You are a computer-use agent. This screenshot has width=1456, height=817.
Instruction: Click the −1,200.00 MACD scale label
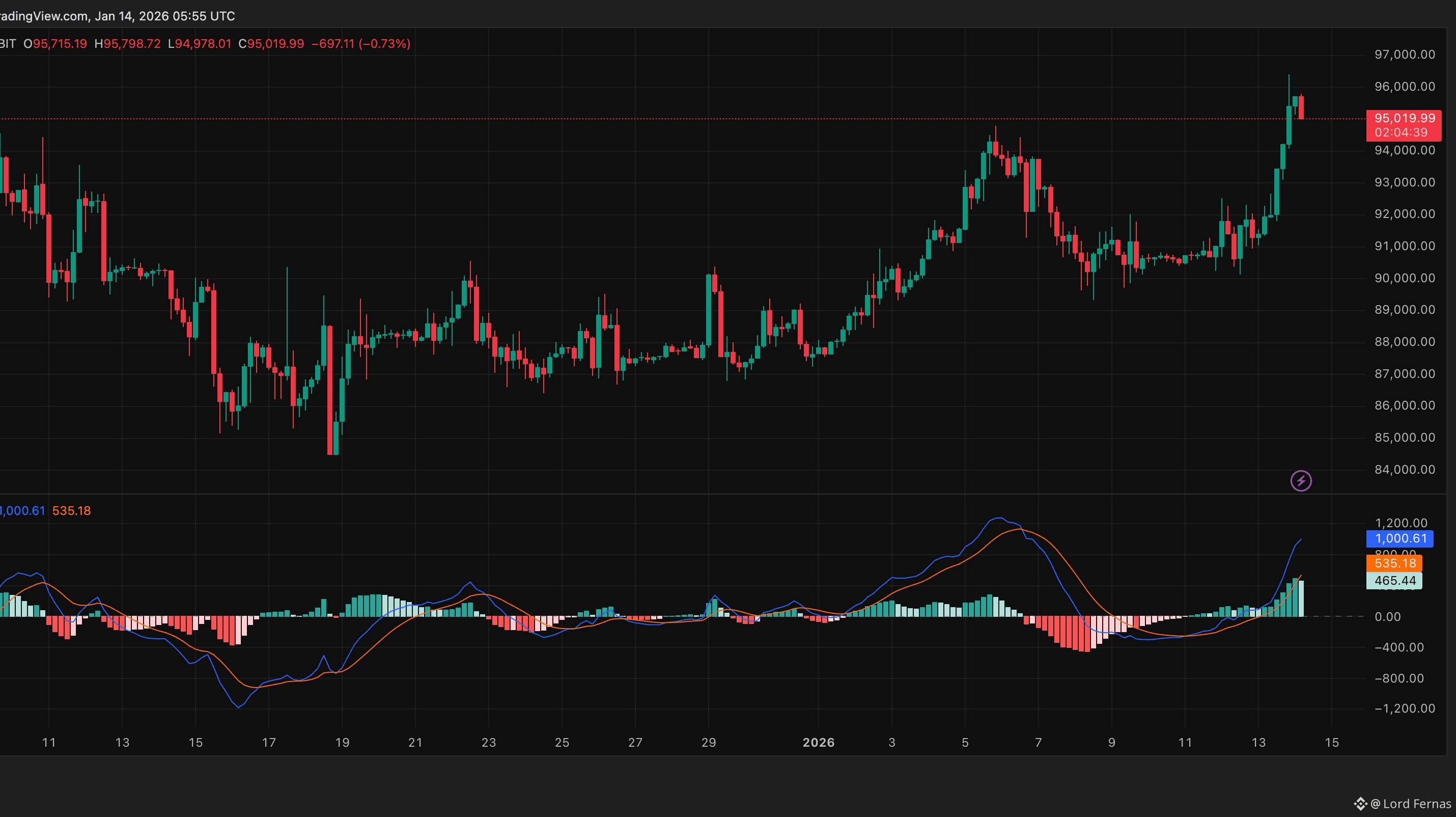(x=1404, y=709)
